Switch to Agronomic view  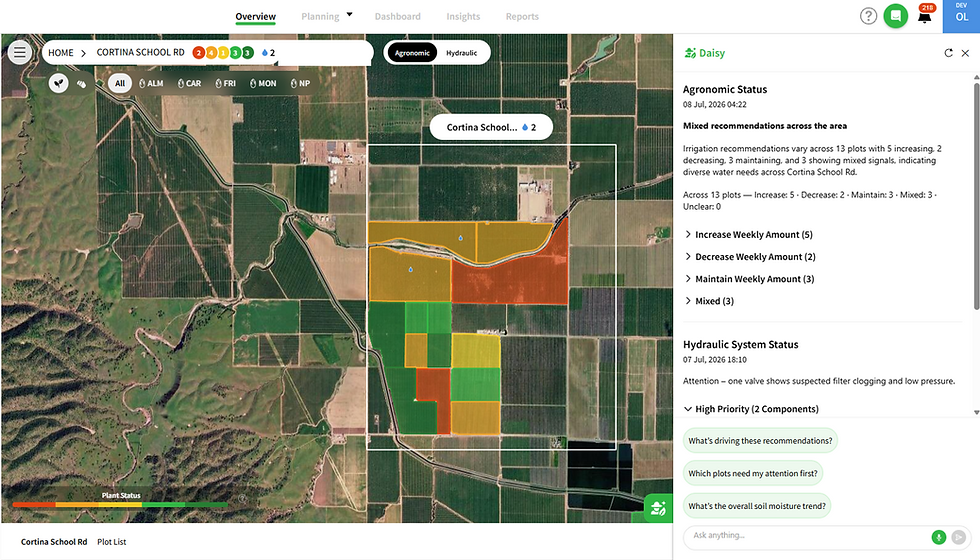pyautogui.click(x=412, y=53)
